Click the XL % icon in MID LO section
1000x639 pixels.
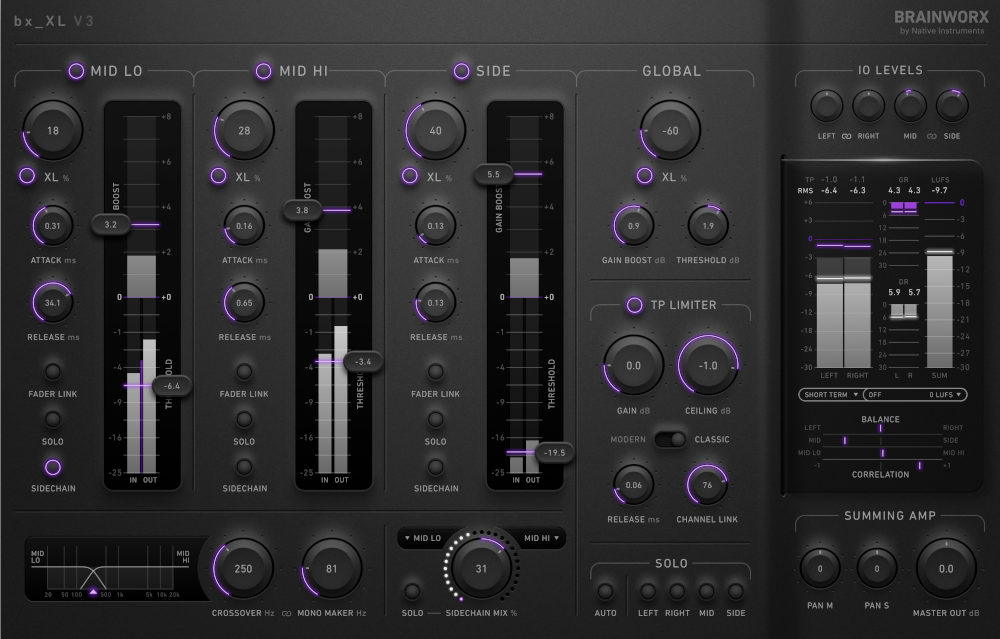coord(27,175)
